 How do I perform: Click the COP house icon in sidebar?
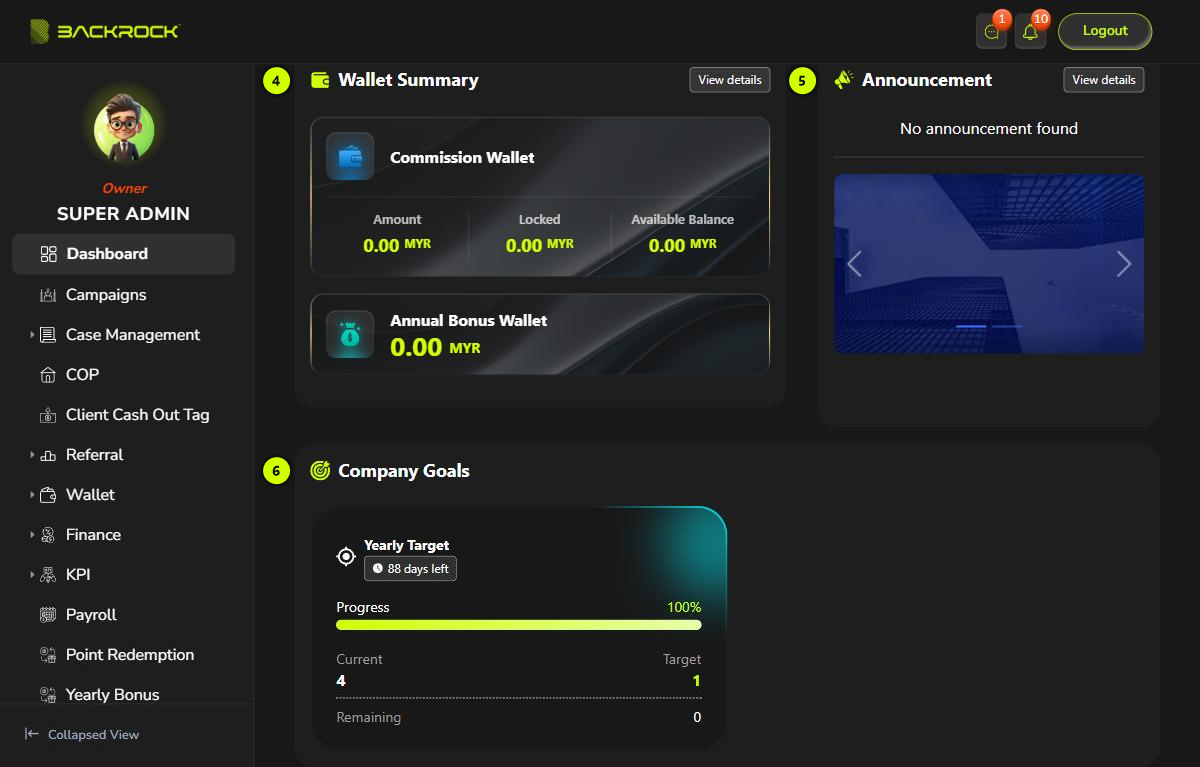click(48, 375)
